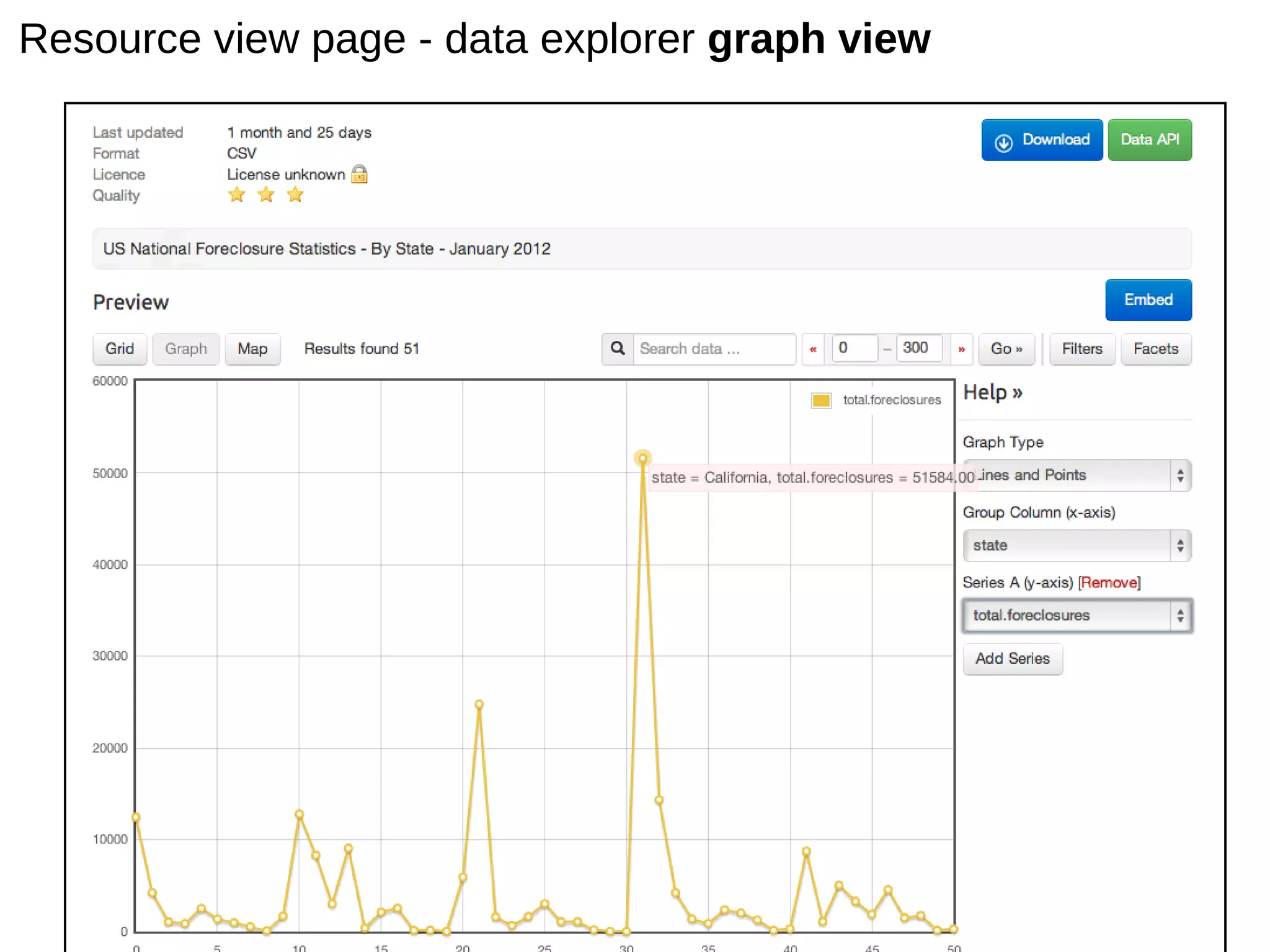Switch to the Grid view tab

[120, 349]
